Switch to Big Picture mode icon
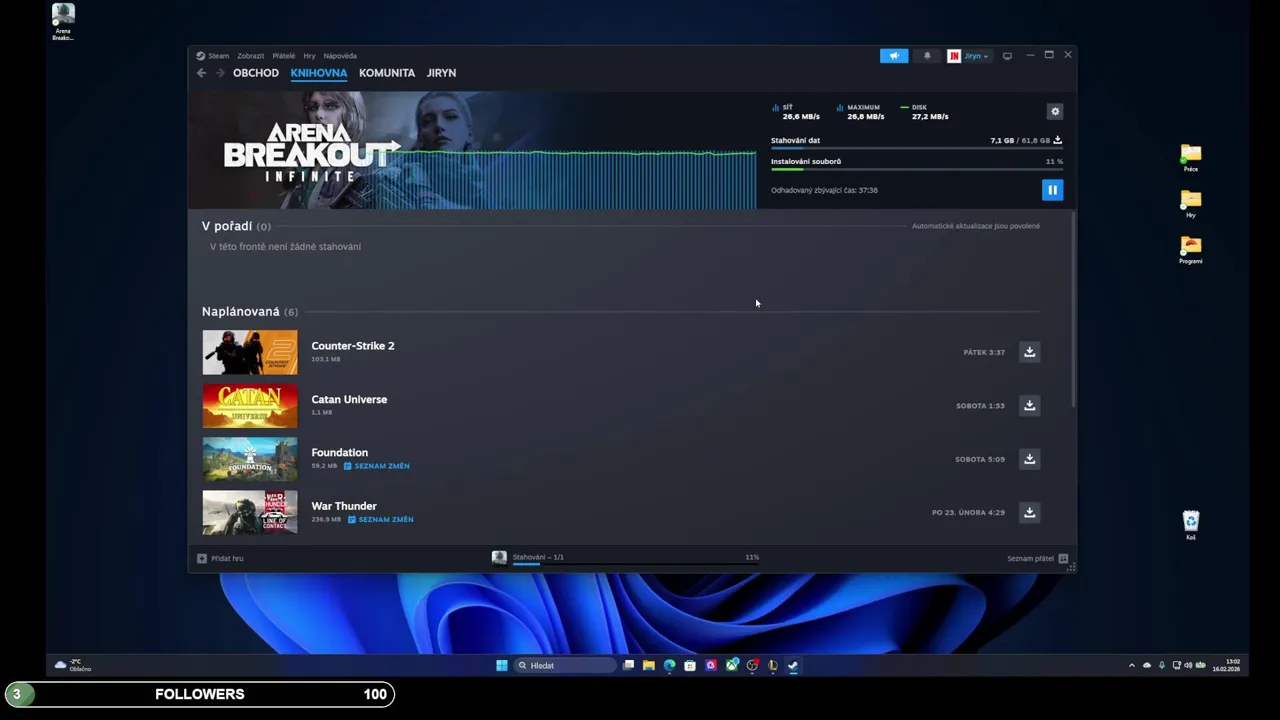The height and width of the screenshot is (720, 1280). click(x=1007, y=56)
